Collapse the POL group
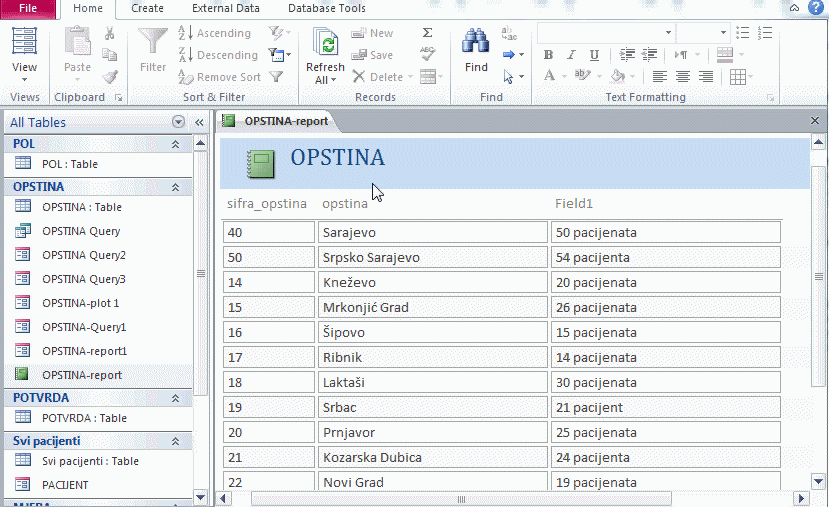Screen dimensions: 829x507 176,144
